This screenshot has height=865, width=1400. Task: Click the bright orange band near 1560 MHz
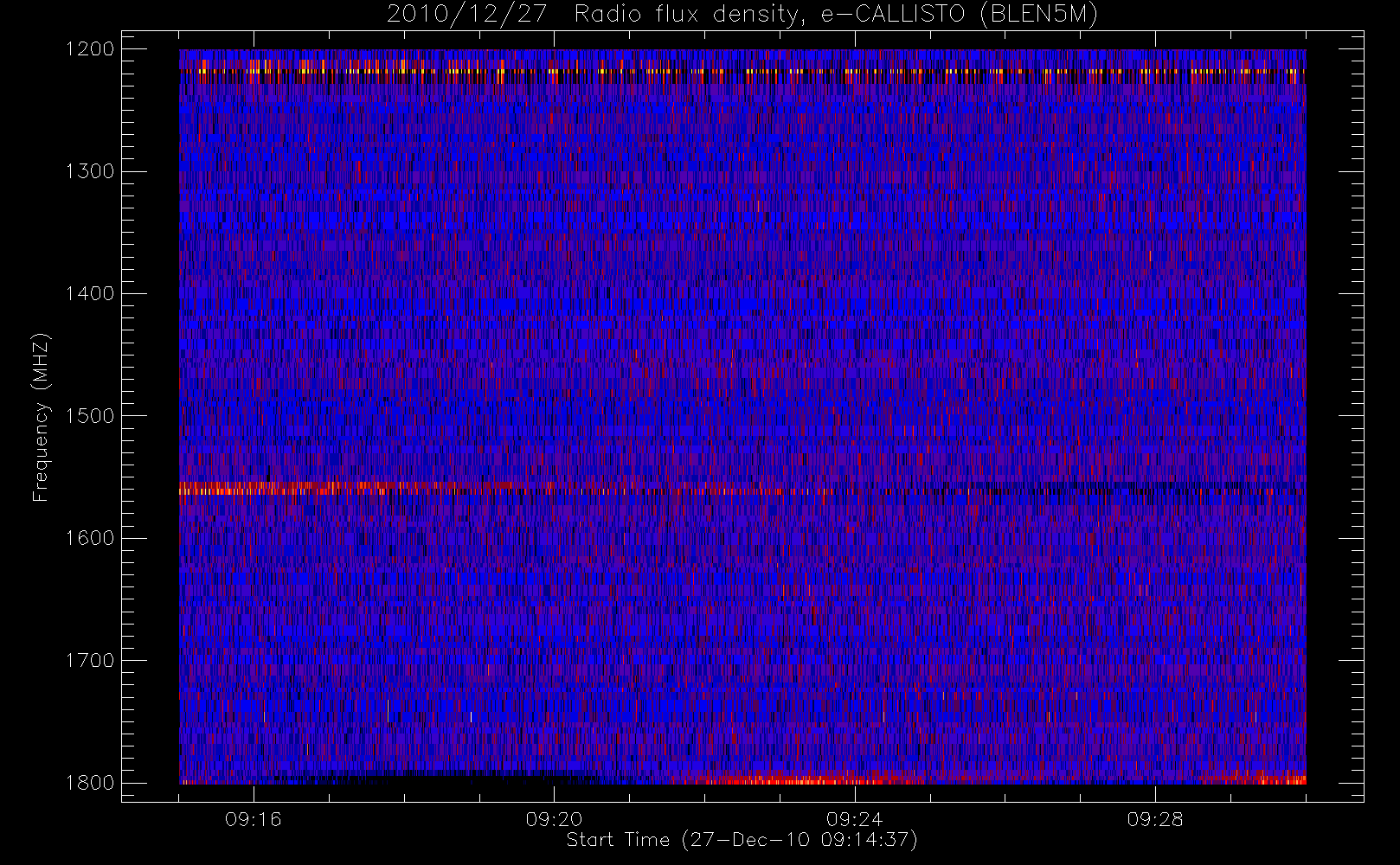pos(346,488)
